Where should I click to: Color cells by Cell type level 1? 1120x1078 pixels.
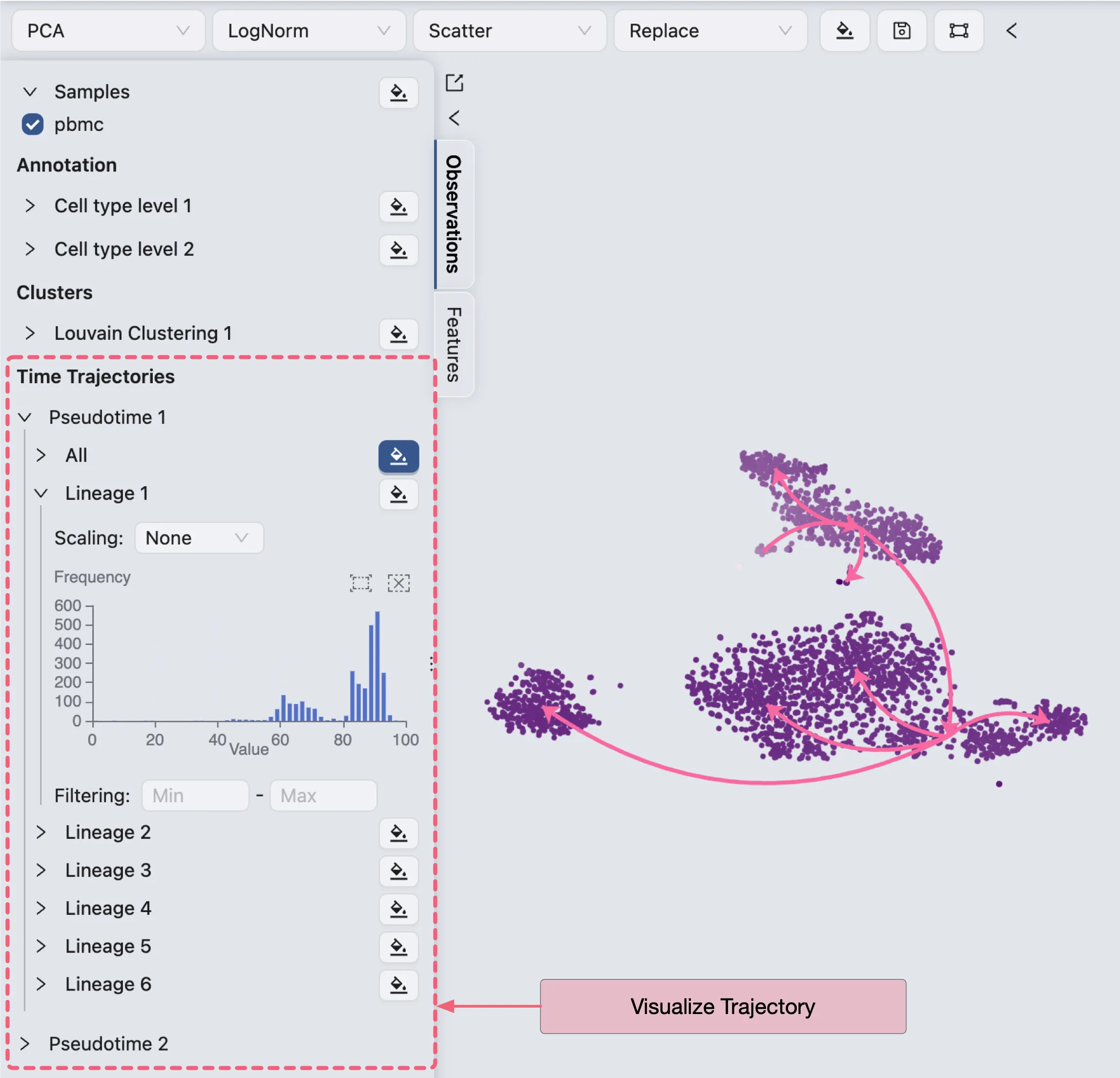[x=398, y=206]
